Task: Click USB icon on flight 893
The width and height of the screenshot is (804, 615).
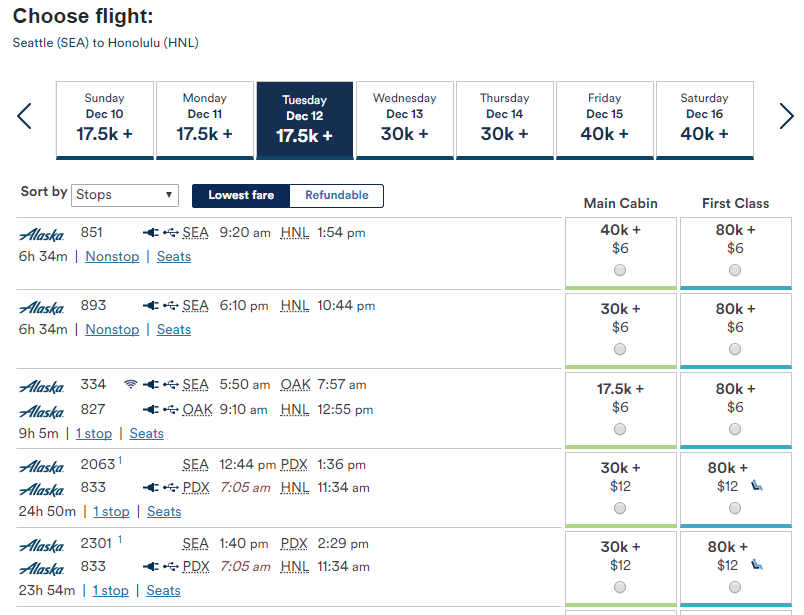Action: tap(171, 306)
